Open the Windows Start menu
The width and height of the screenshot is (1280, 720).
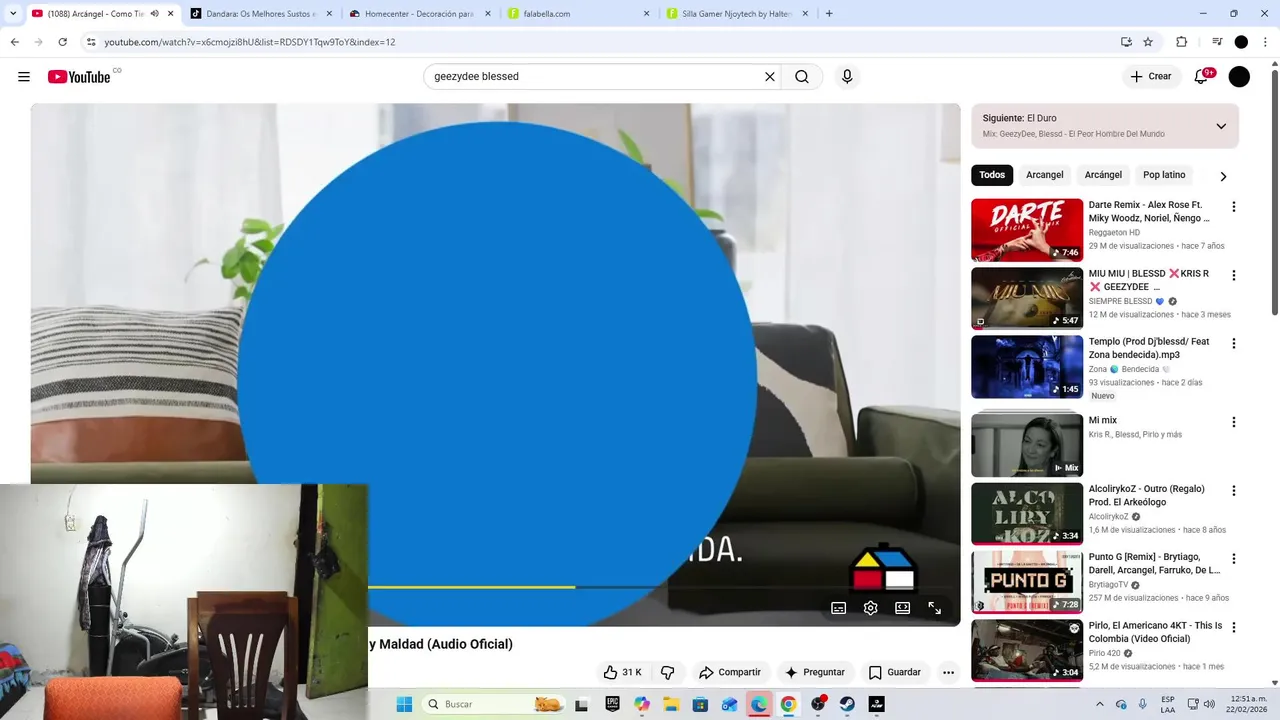pyautogui.click(x=404, y=704)
